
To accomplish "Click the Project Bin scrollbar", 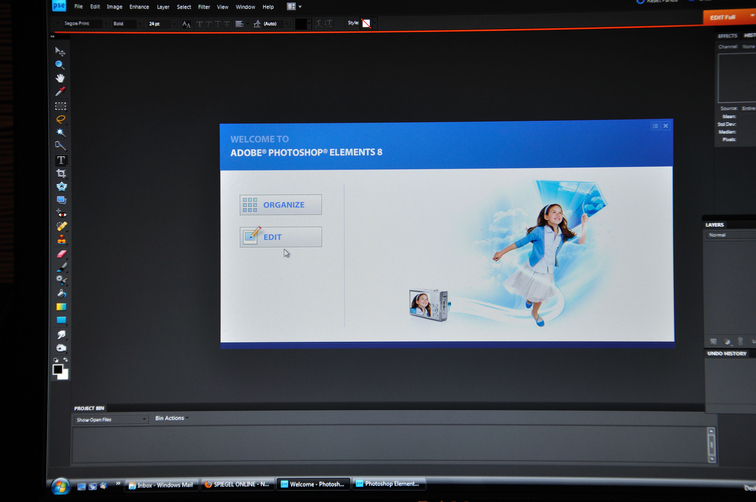I will click(x=711, y=445).
